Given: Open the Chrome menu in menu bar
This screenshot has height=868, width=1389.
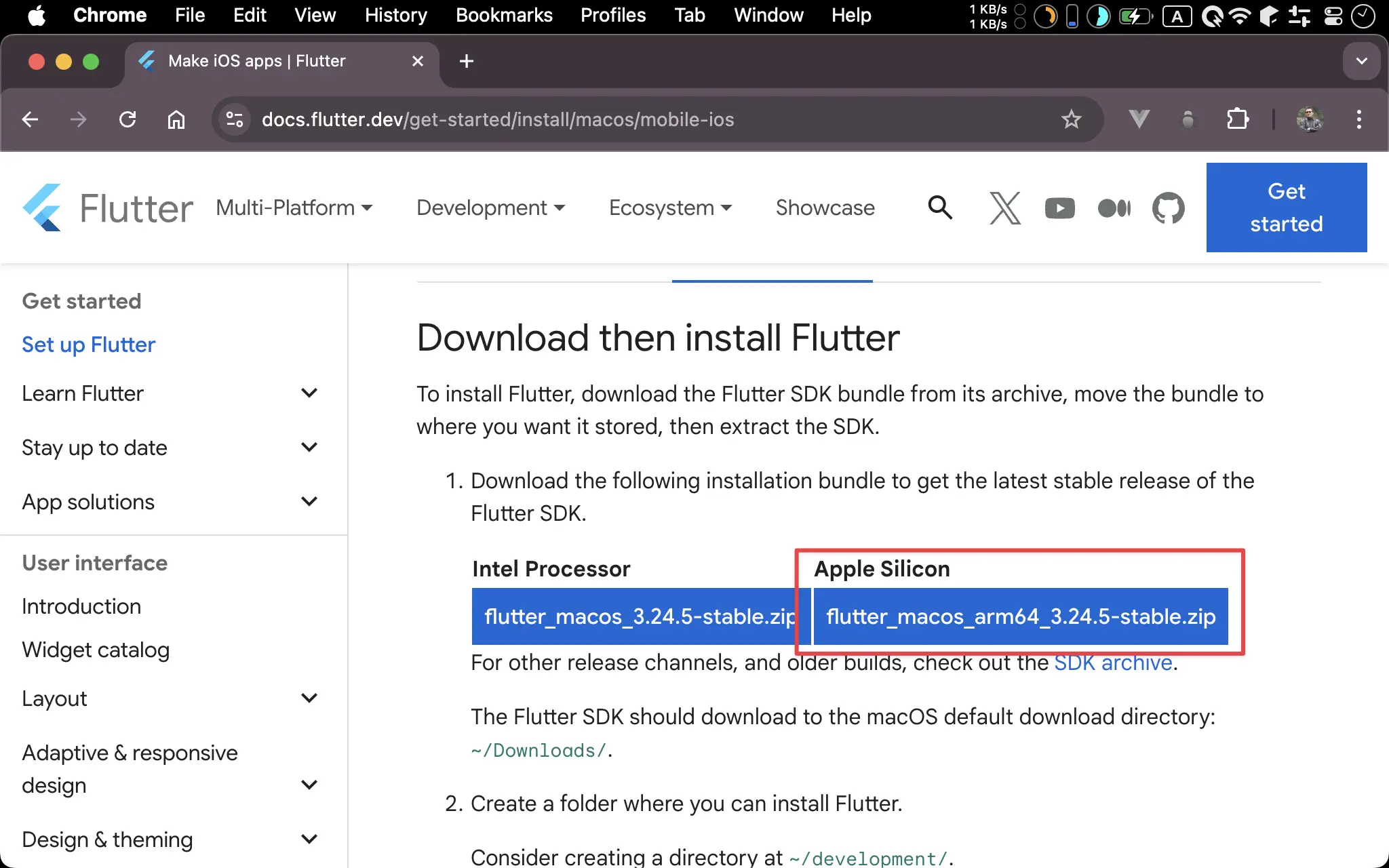Looking at the screenshot, I should (110, 15).
